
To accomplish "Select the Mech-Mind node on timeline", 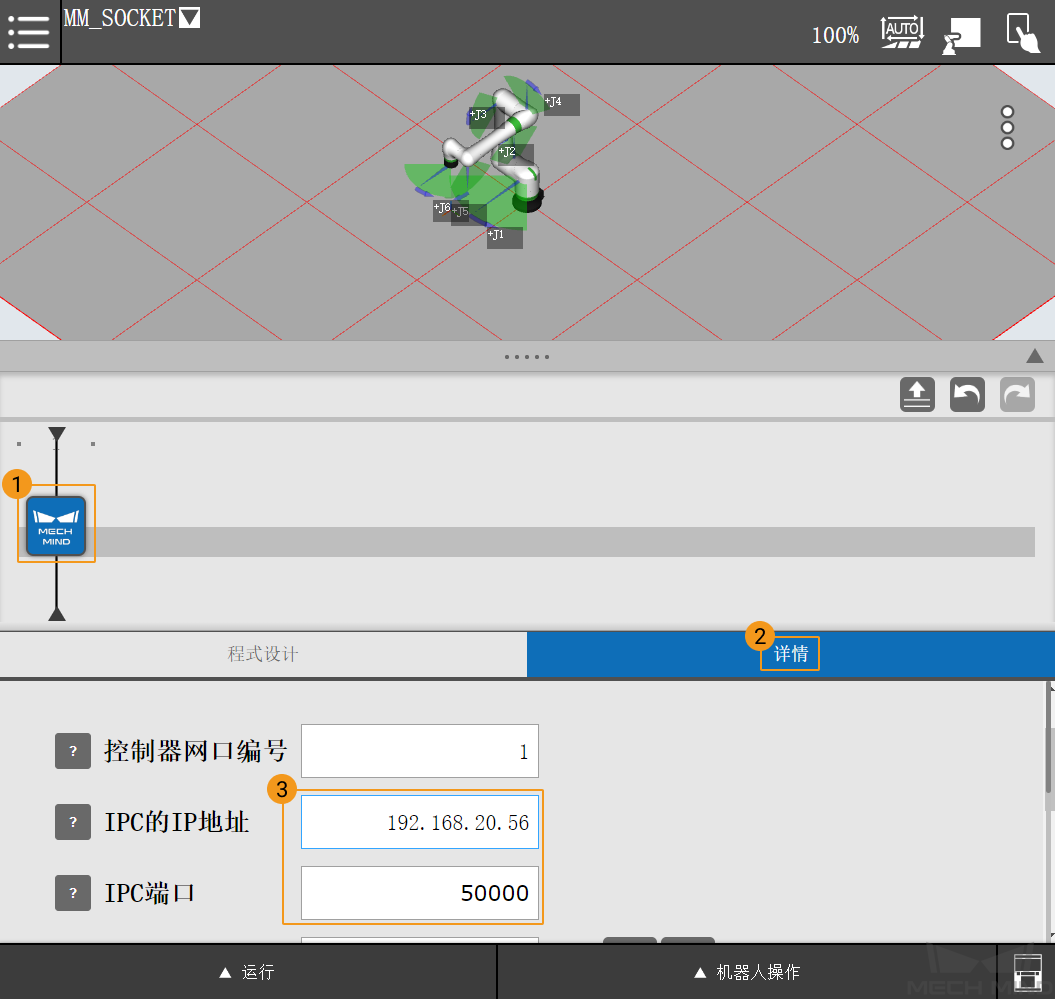I will click(56, 526).
